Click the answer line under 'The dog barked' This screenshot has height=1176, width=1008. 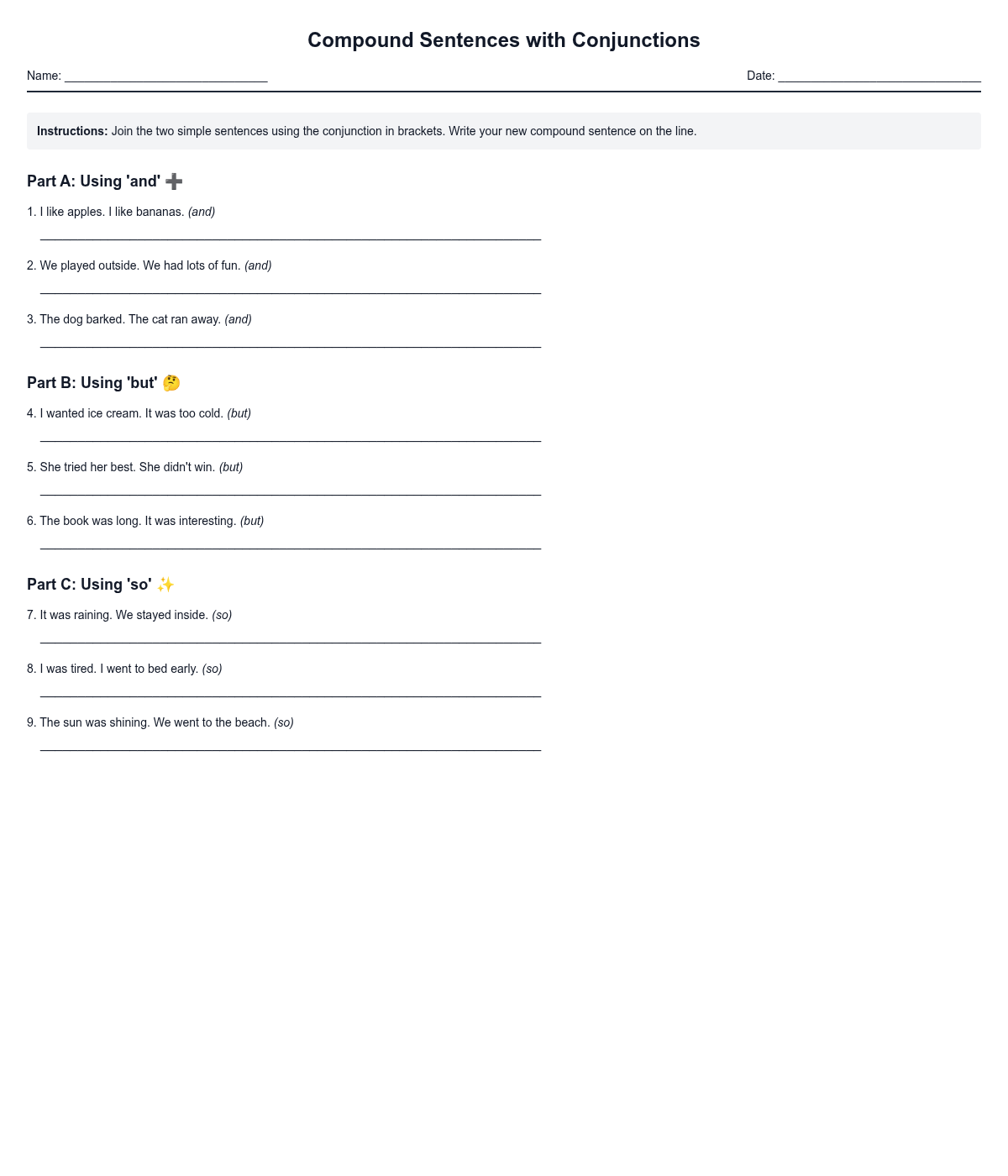[290, 340]
